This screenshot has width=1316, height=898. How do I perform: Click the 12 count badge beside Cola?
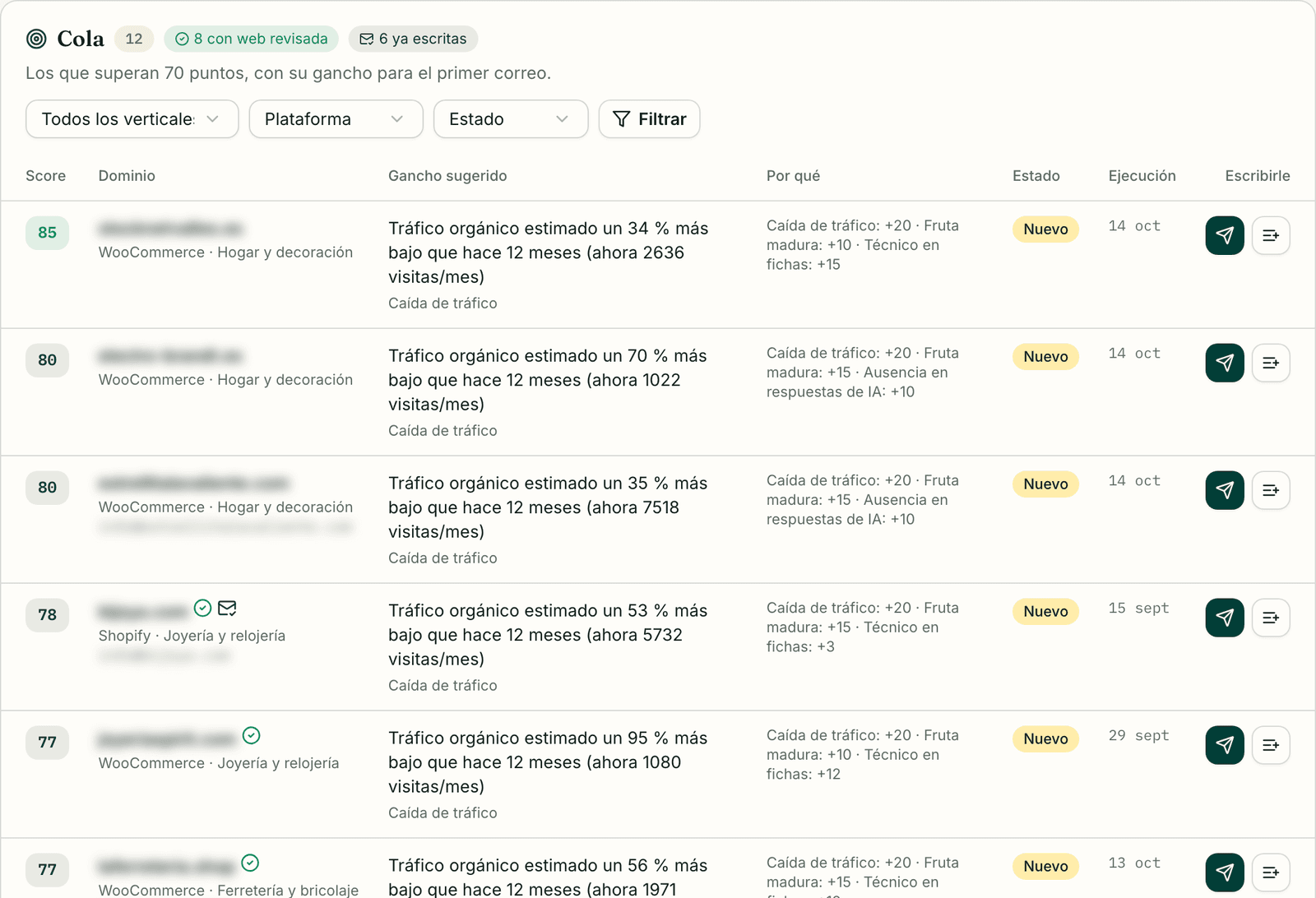pos(134,39)
